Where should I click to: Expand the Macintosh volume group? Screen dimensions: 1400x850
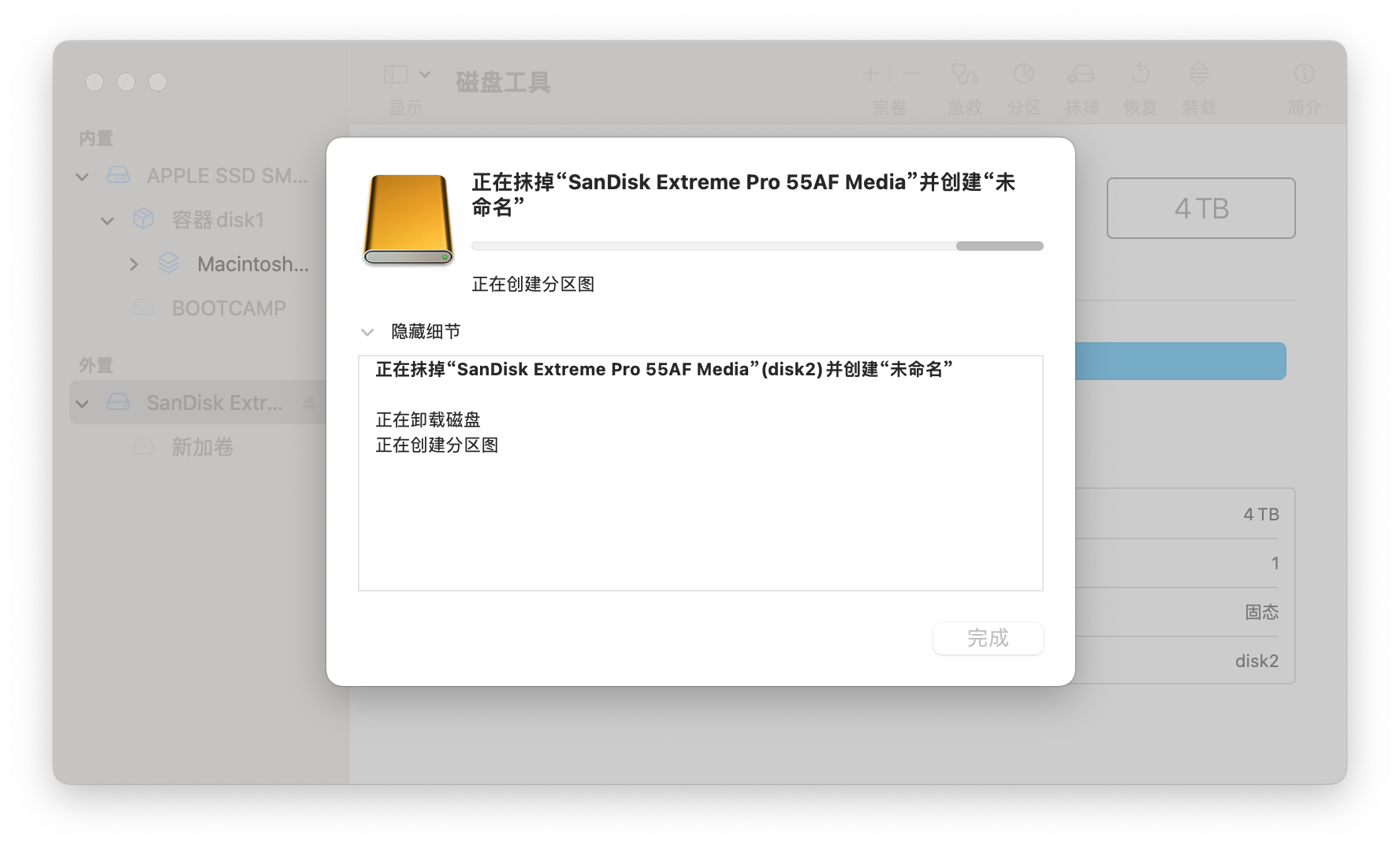(x=134, y=265)
